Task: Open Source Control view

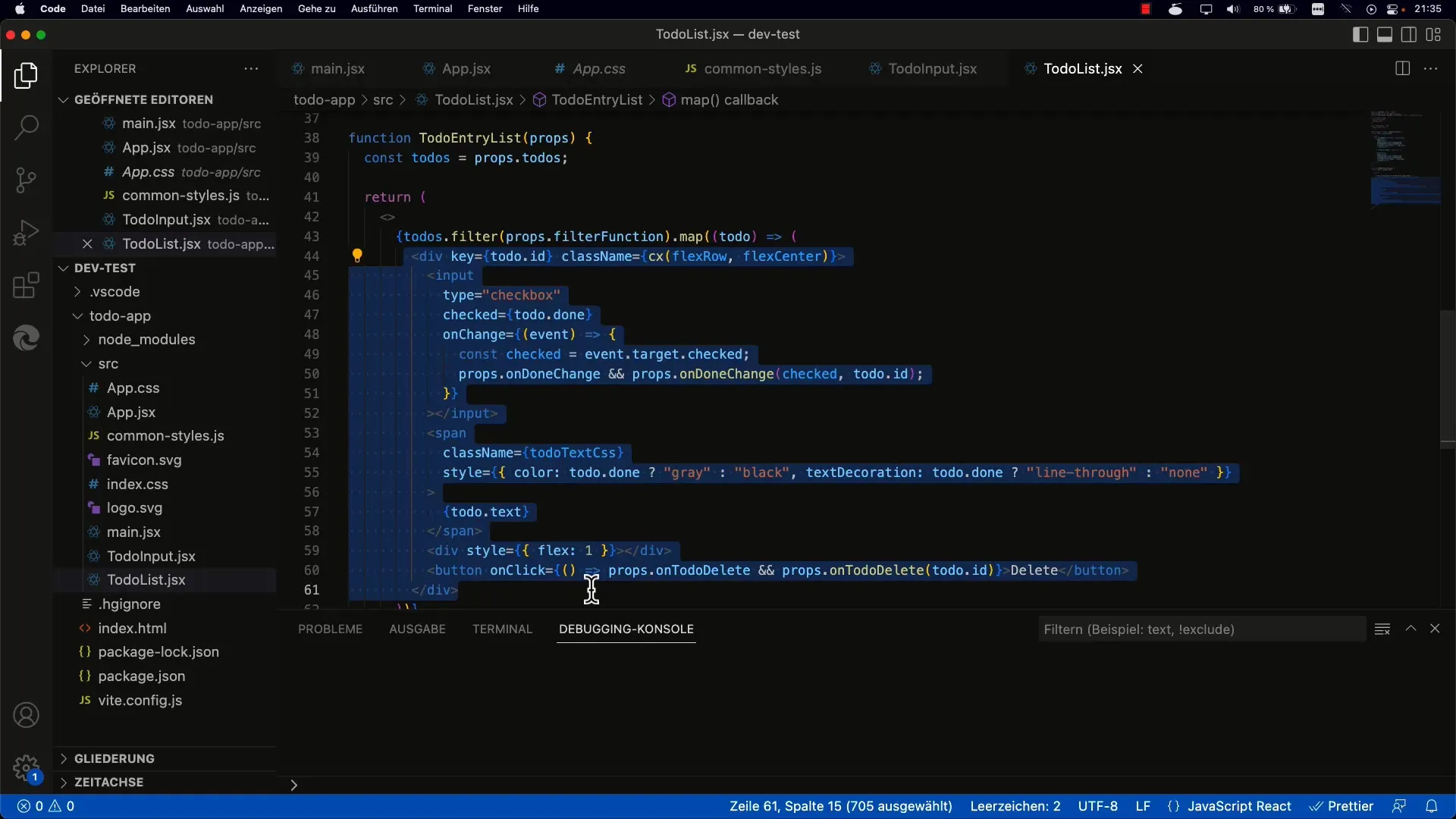Action: click(x=26, y=180)
